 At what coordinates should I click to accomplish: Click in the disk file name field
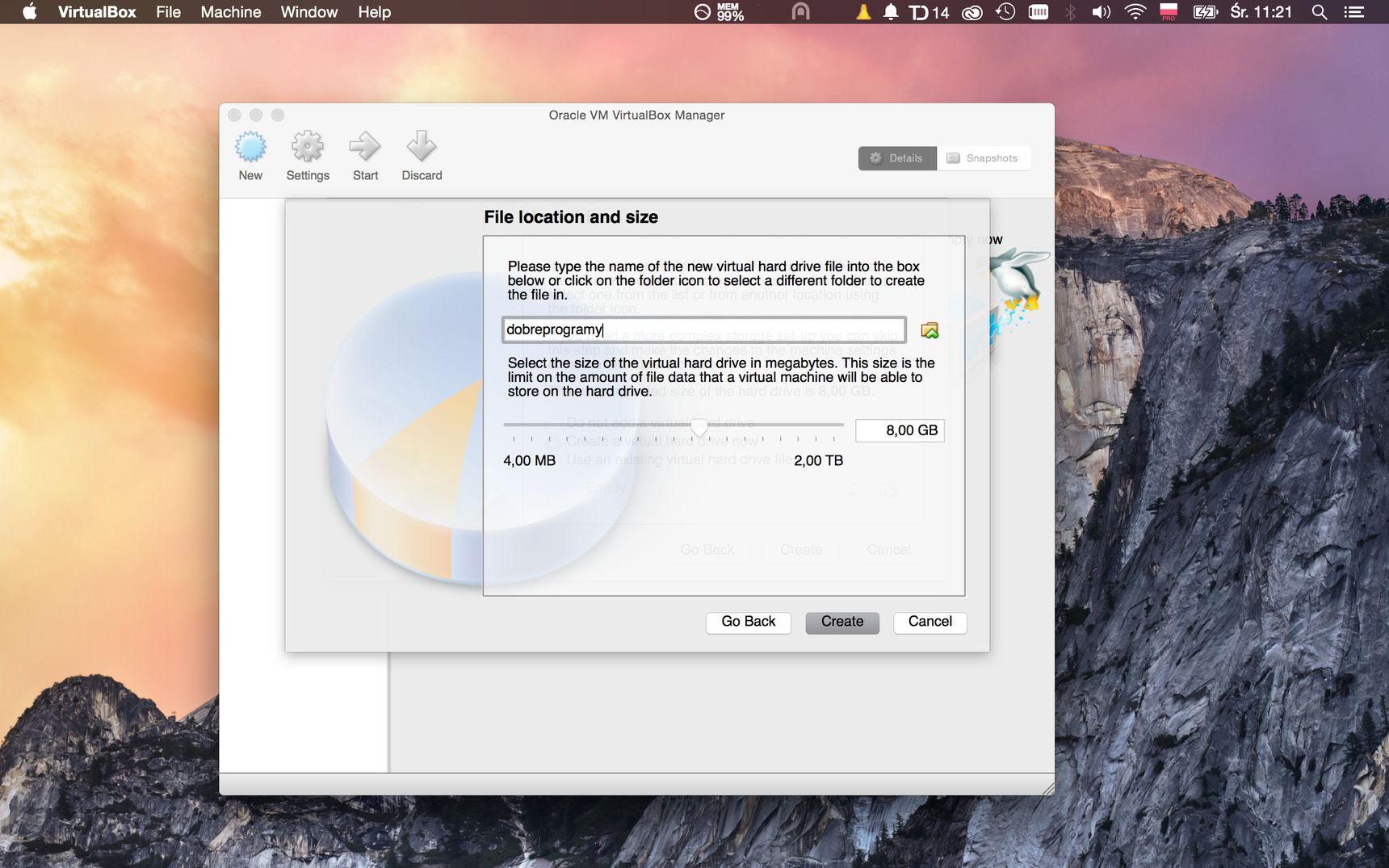703,329
